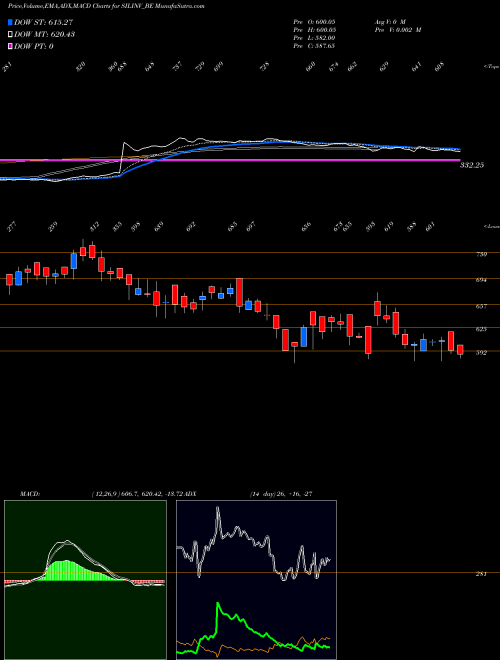This screenshot has height=660, width=500.
Task: Select the 'DOW ST: 615.27' legend text
Action: [43, 22]
